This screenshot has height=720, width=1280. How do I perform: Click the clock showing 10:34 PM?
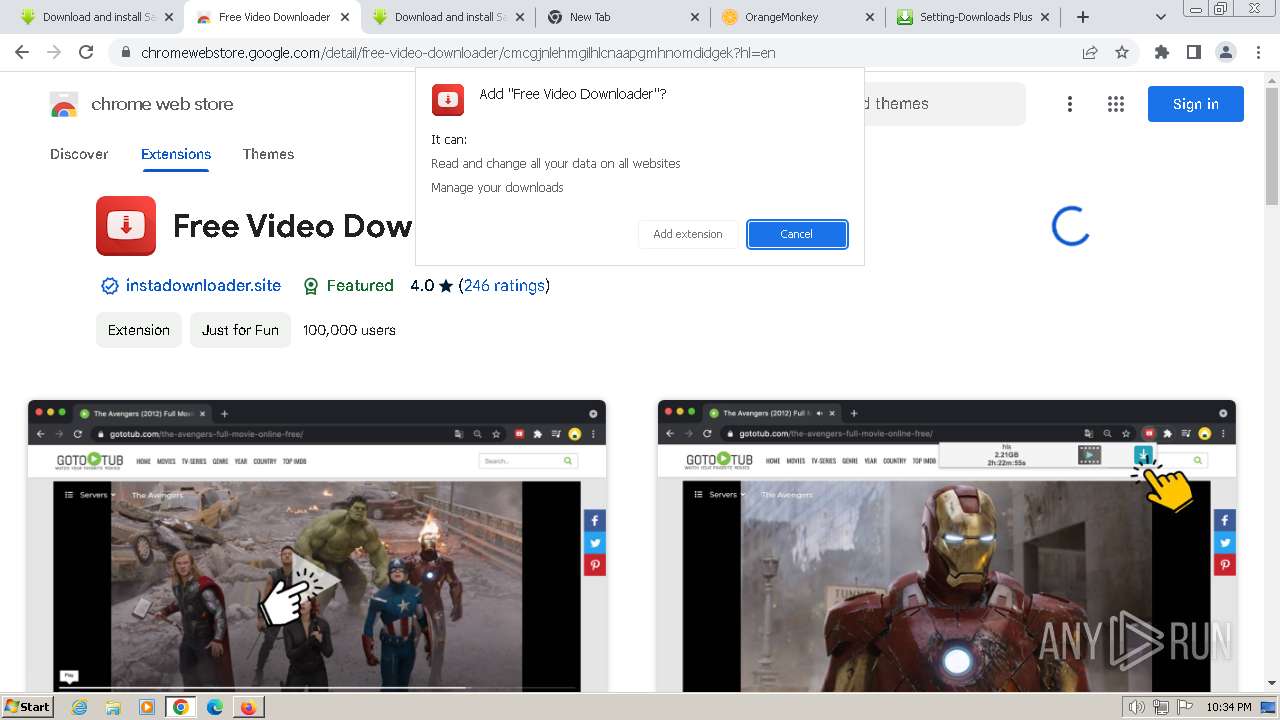point(1229,707)
